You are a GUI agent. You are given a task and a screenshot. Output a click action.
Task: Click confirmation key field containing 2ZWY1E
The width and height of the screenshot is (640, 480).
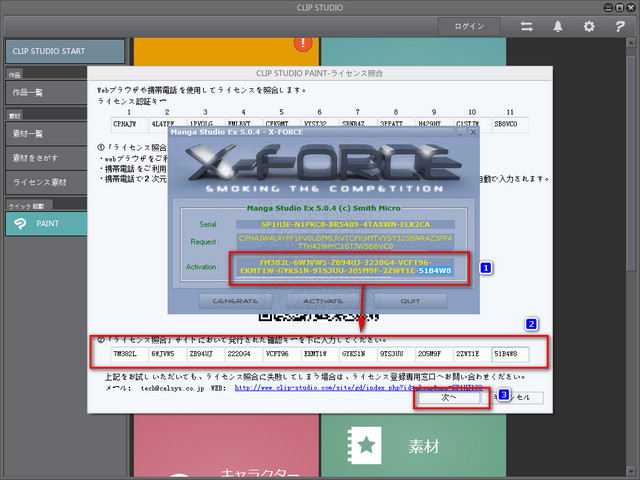point(473,354)
